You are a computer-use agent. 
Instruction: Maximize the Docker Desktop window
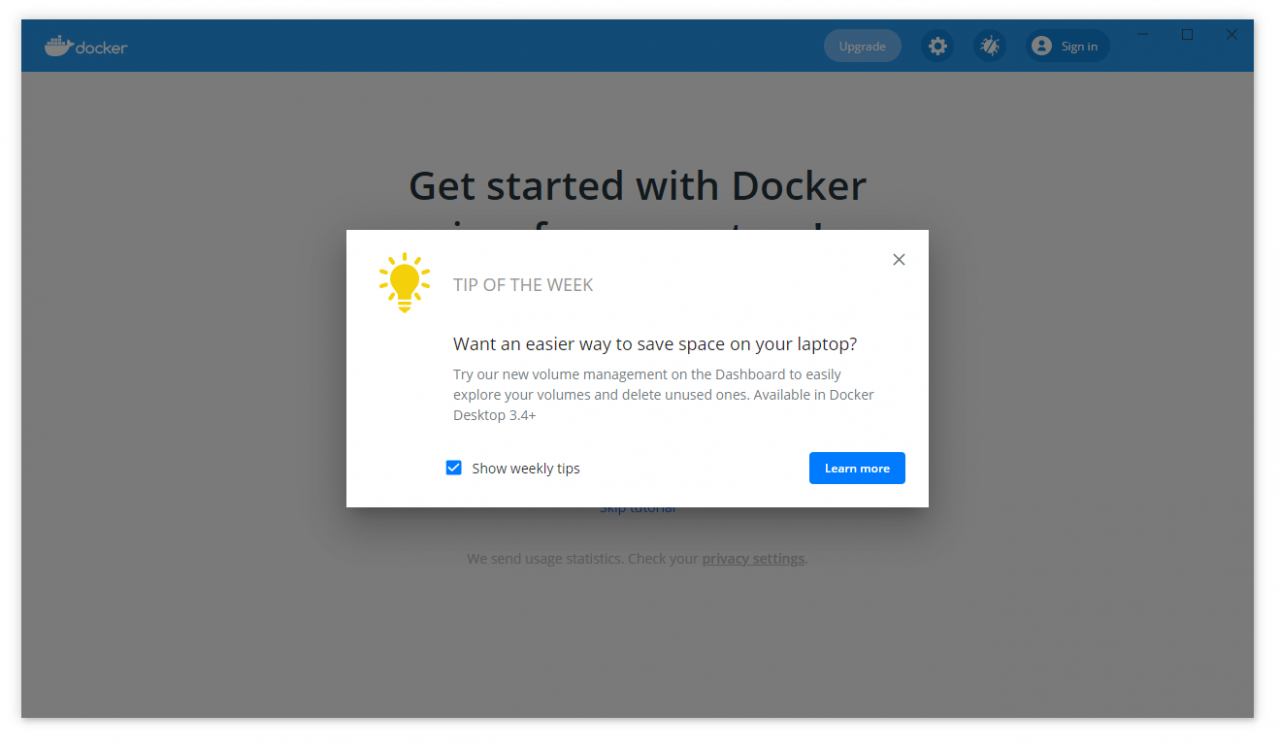pyautogui.click(x=1187, y=34)
